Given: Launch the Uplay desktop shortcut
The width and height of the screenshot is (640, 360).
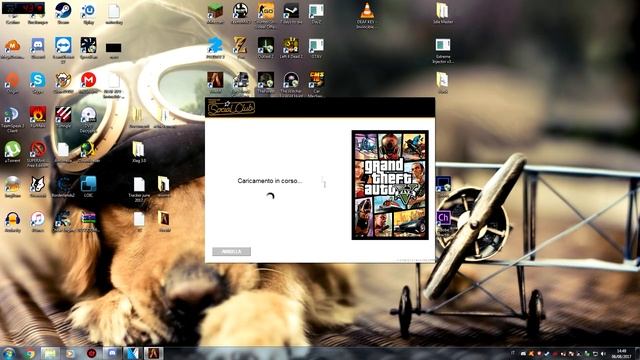Looking at the screenshot, I should [89, 13].
